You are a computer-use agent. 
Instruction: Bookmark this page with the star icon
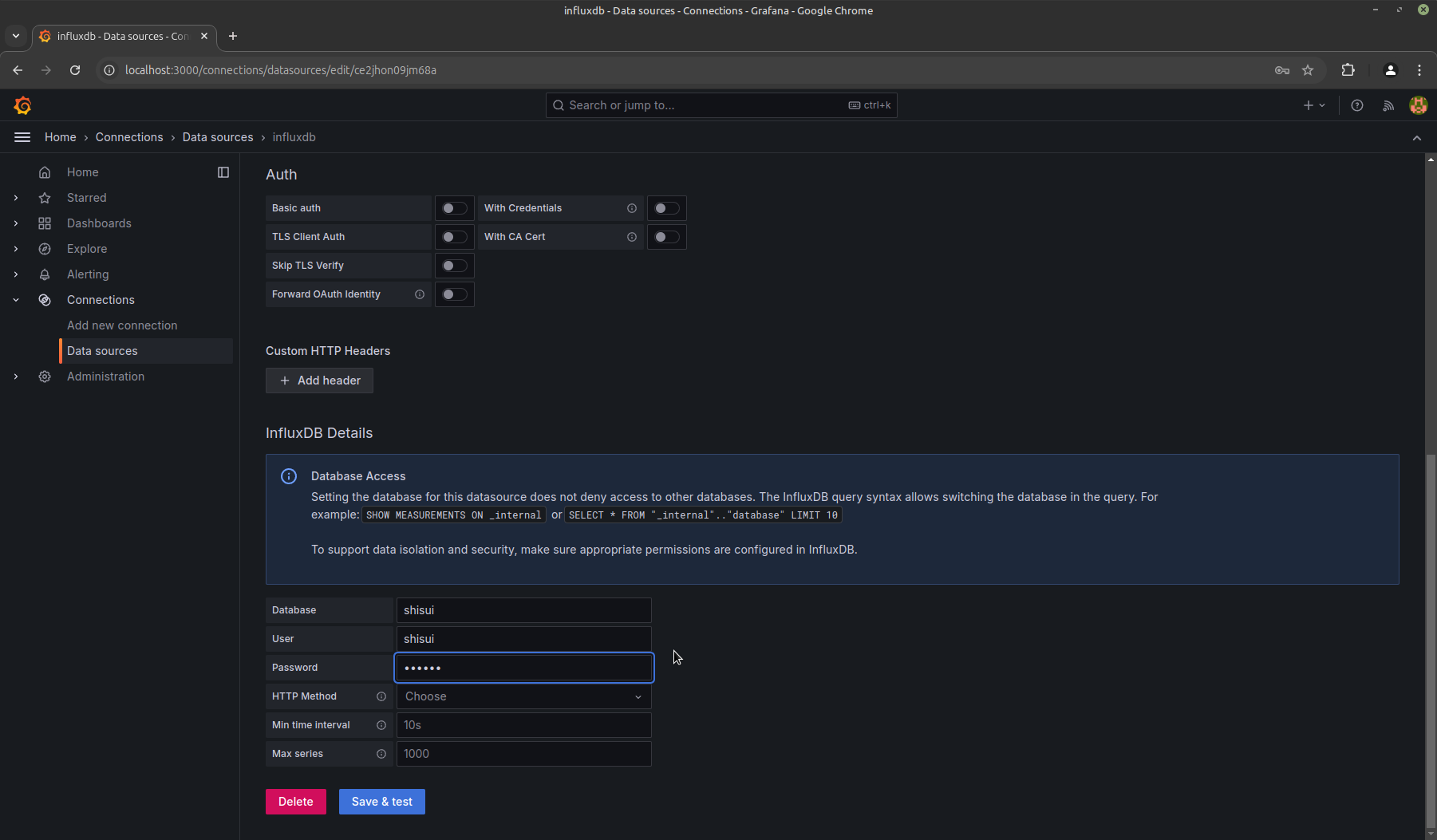(1308, 70)
